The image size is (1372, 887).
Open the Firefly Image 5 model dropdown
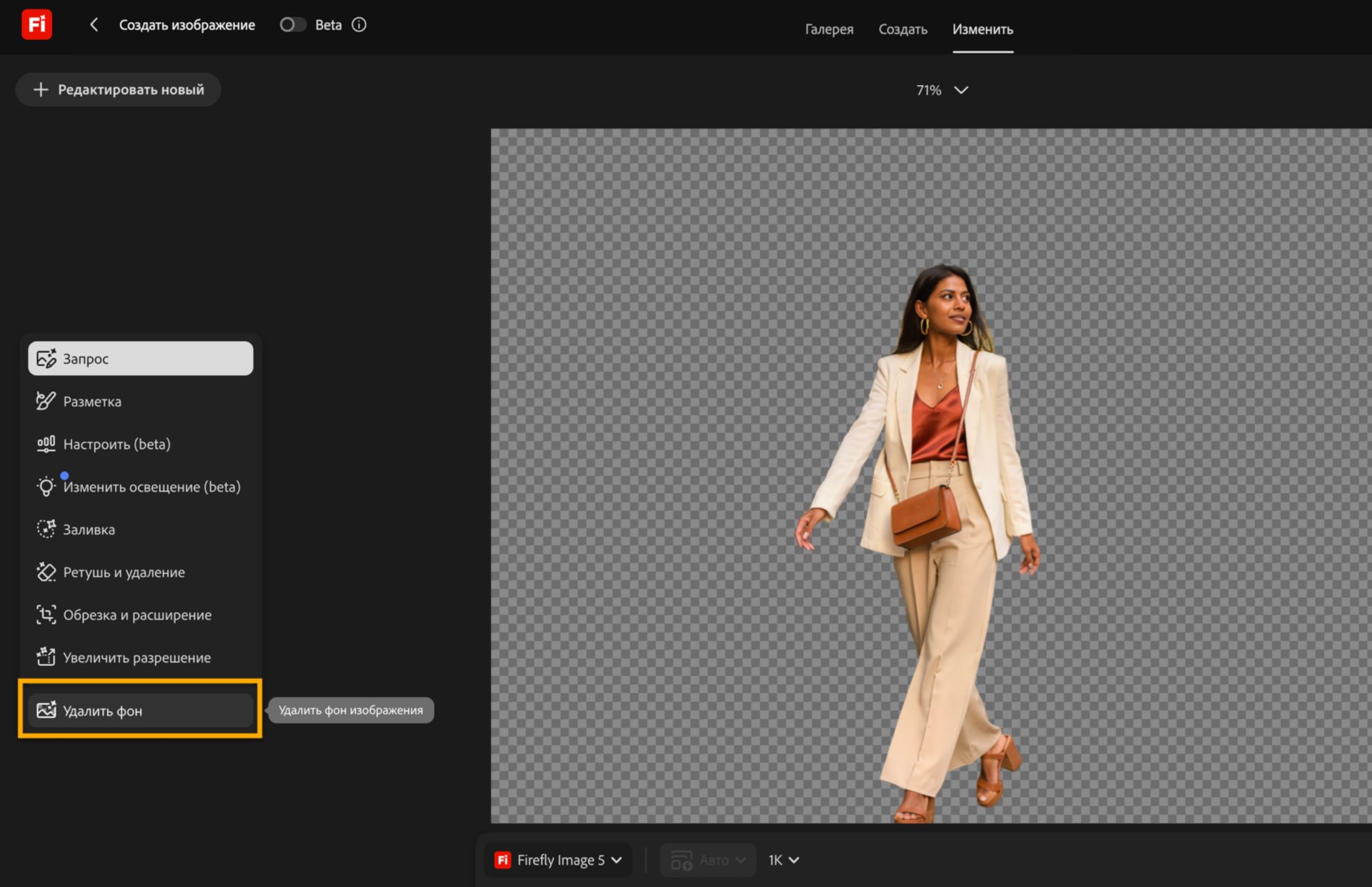558,860
